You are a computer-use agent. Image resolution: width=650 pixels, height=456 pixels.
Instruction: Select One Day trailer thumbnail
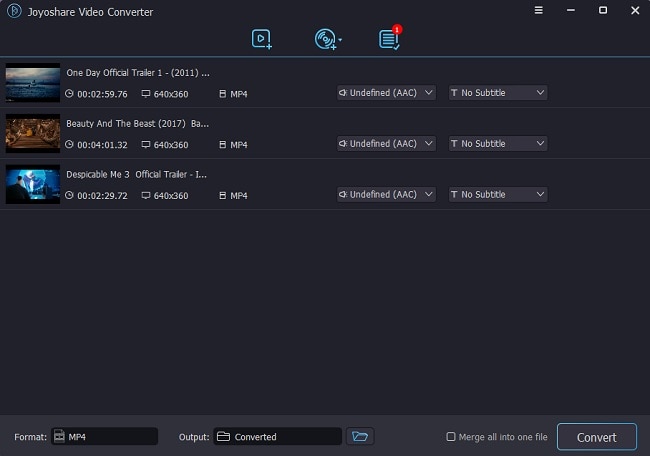pos(33,82)
